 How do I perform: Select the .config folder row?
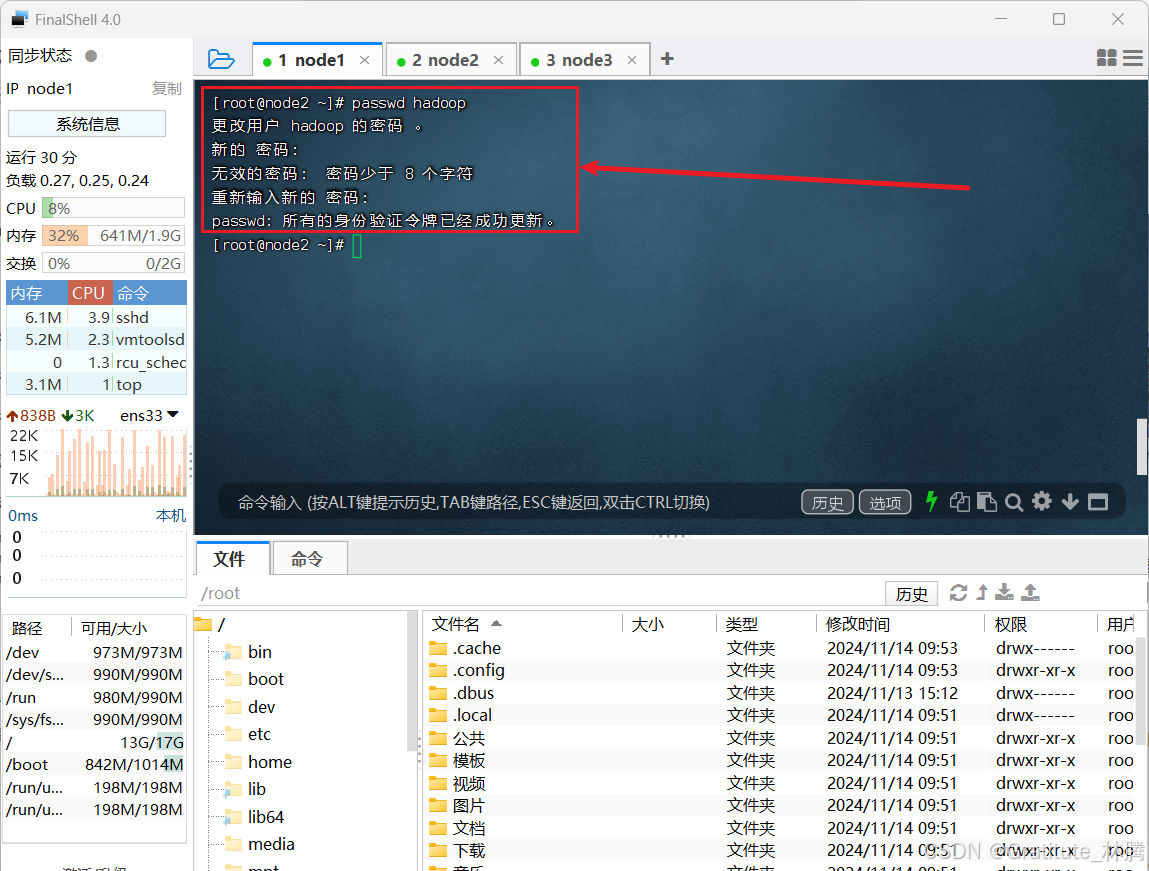tap(779, 670)
